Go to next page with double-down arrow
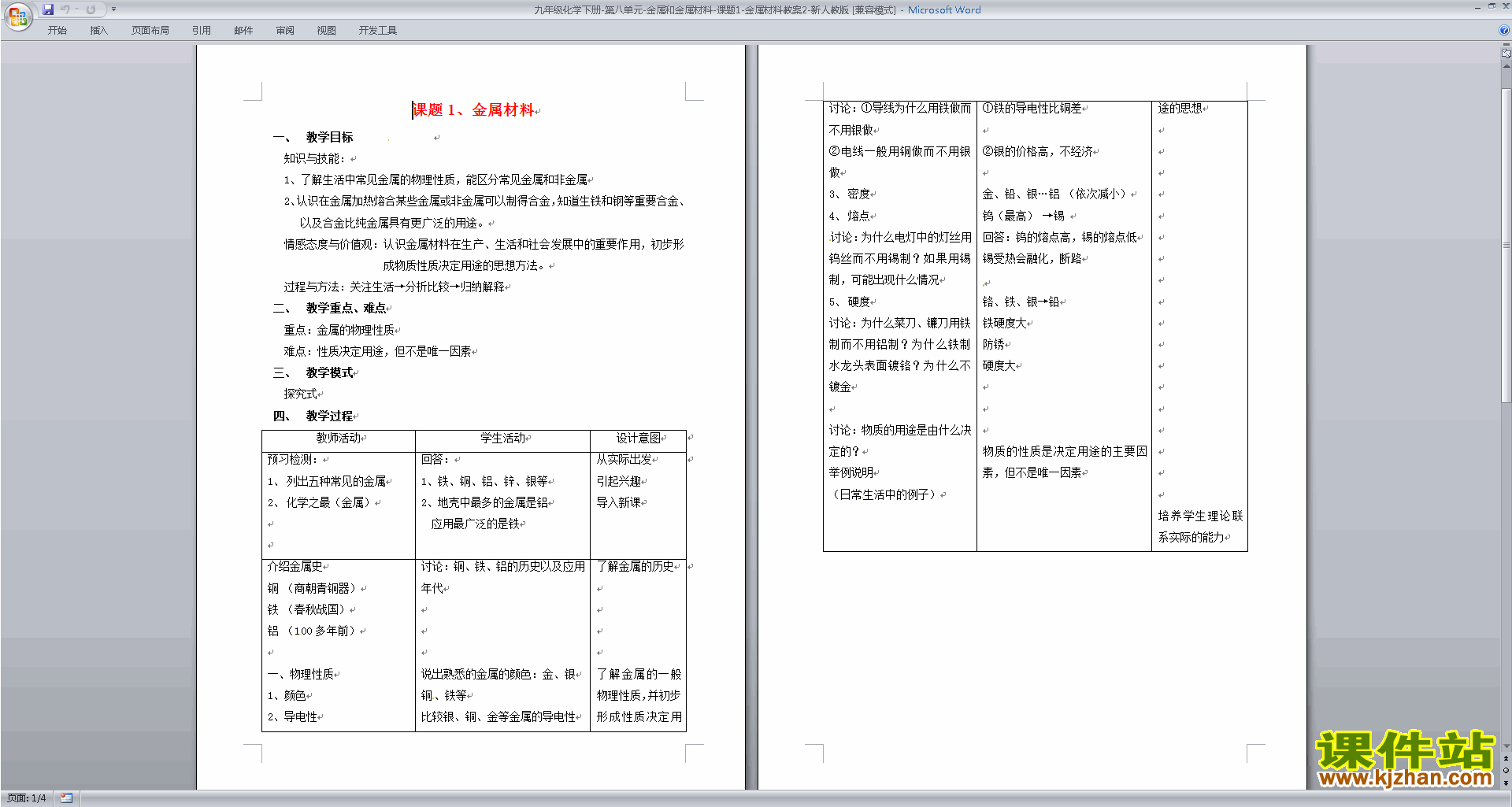Viewport: 1512px width, 807px height. (1506, 783)
